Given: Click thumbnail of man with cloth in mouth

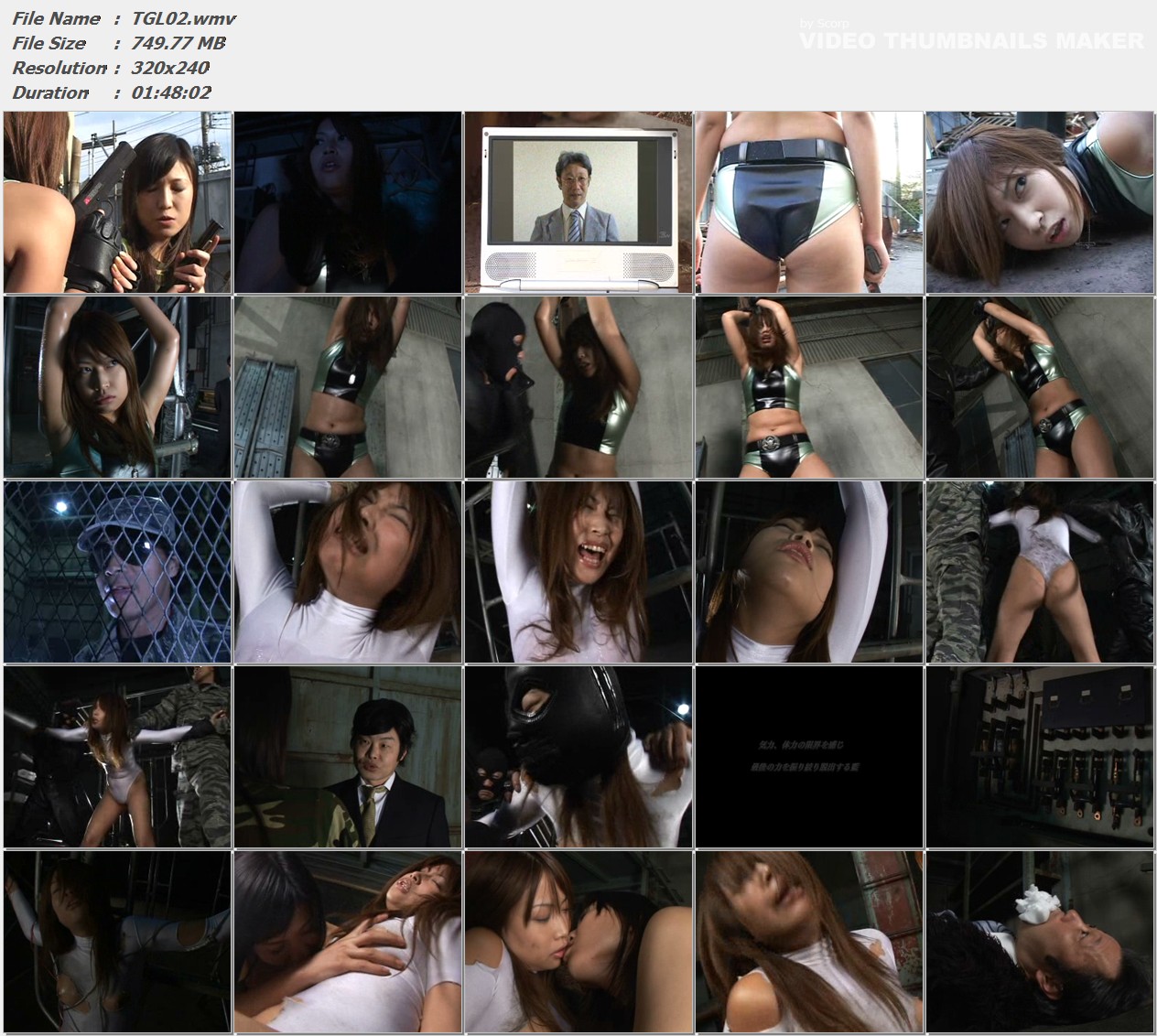Looking at the screenshot, I should tap(1039, 942).
